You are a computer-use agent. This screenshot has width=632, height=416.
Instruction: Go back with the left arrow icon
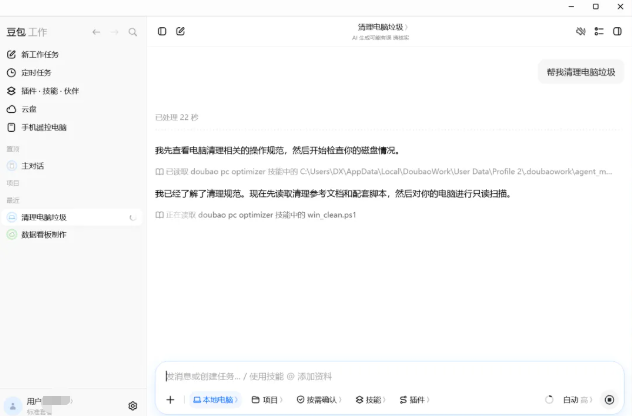(96, 32)
